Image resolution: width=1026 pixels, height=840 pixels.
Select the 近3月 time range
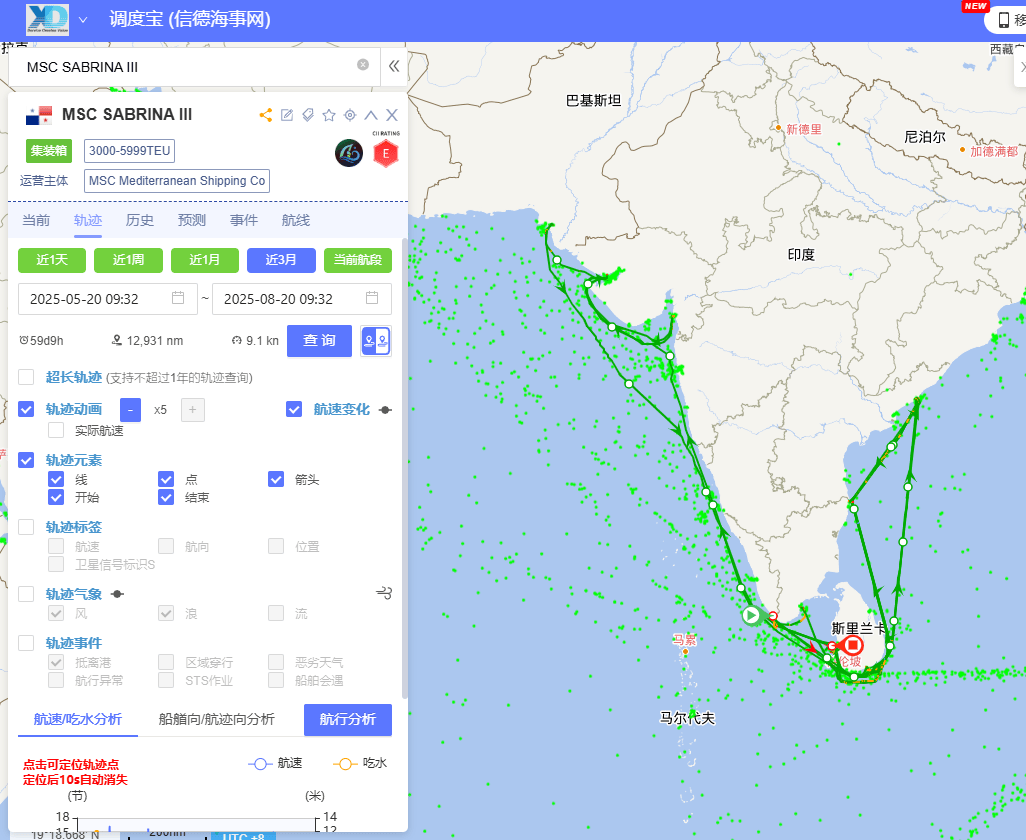click(x=281, y=260)
